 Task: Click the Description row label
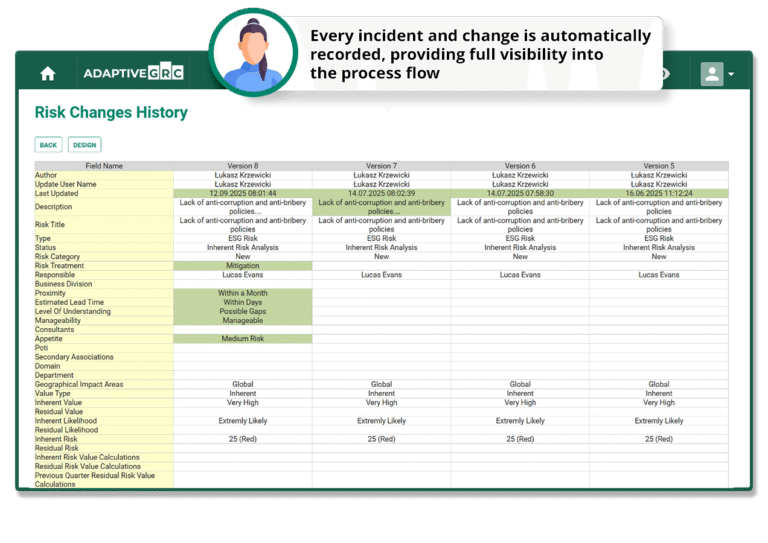click(x=104, y=207)
